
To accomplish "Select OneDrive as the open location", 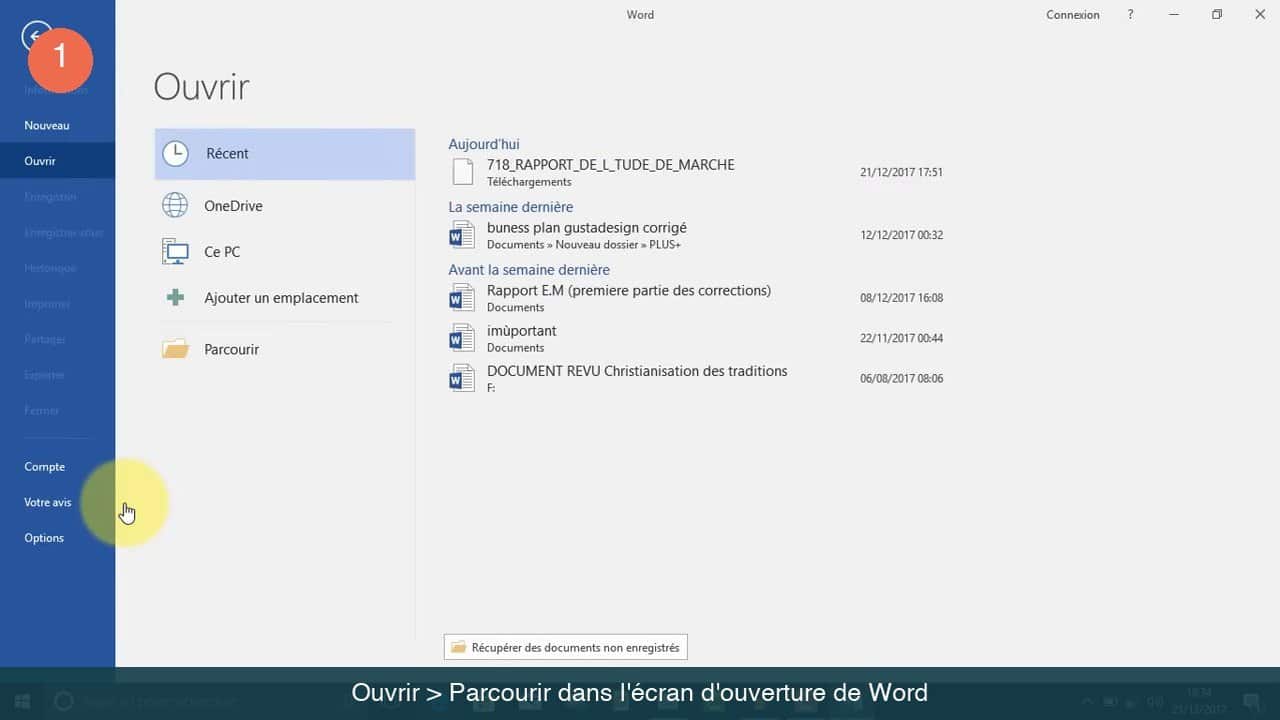I will point(285,206).
